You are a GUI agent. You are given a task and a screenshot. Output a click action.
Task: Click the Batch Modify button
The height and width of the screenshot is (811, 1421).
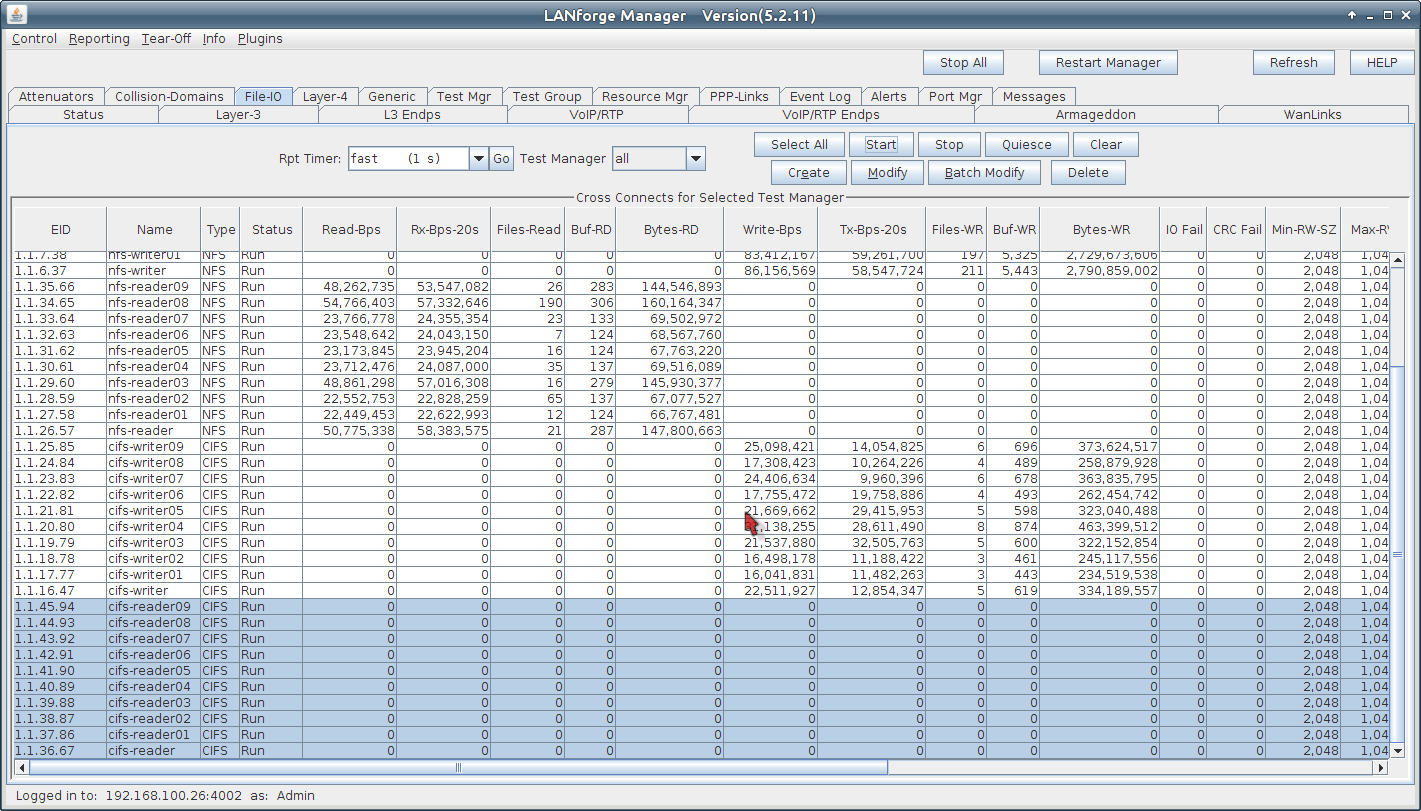(x=984, y=173)
